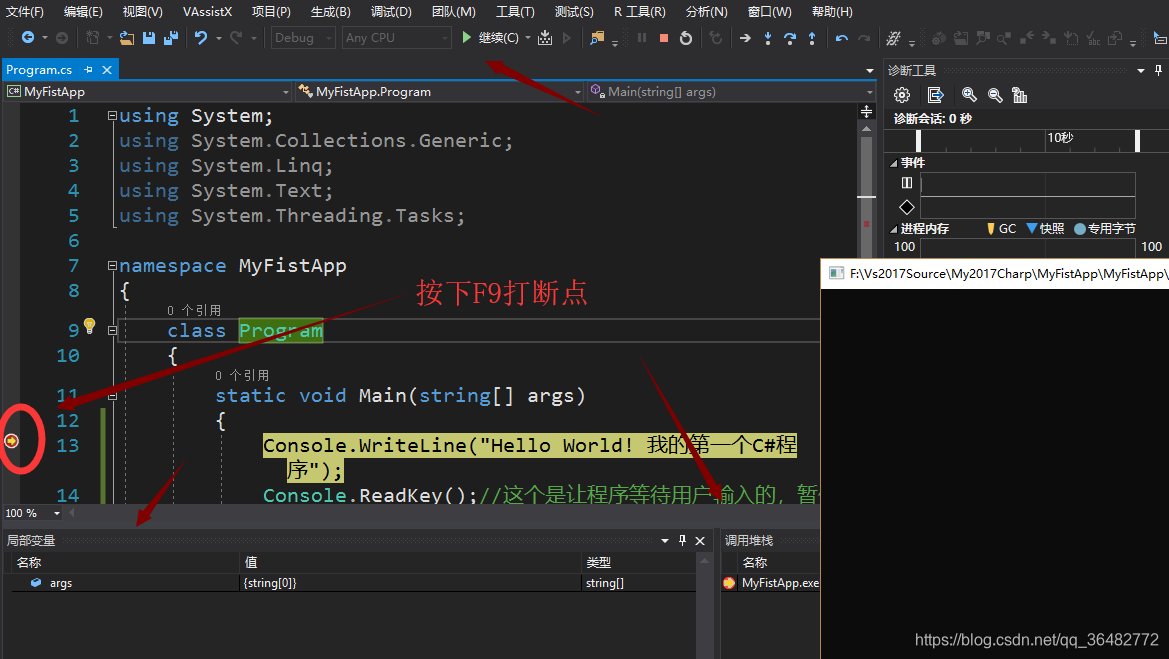Stop debugging with the red square icon

click(x=664, y=37)
